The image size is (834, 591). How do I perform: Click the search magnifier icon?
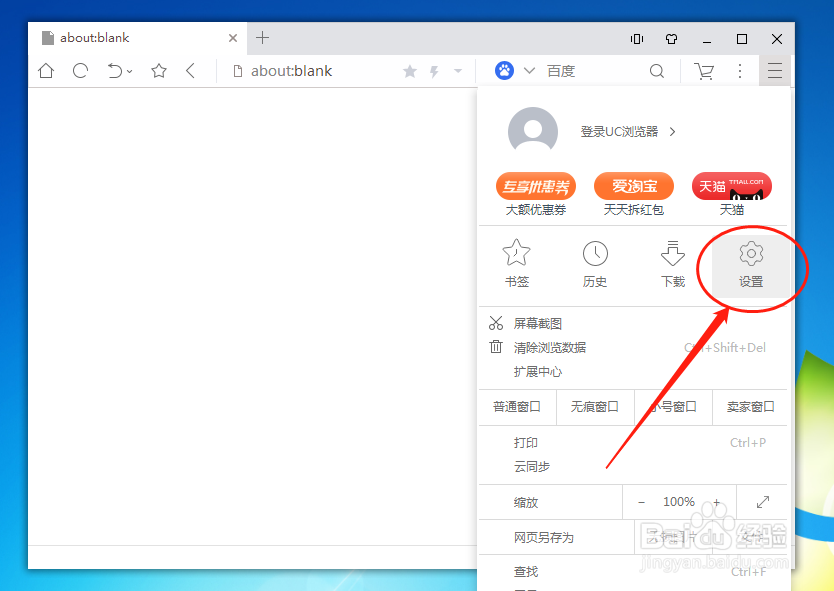coord(657,71)
